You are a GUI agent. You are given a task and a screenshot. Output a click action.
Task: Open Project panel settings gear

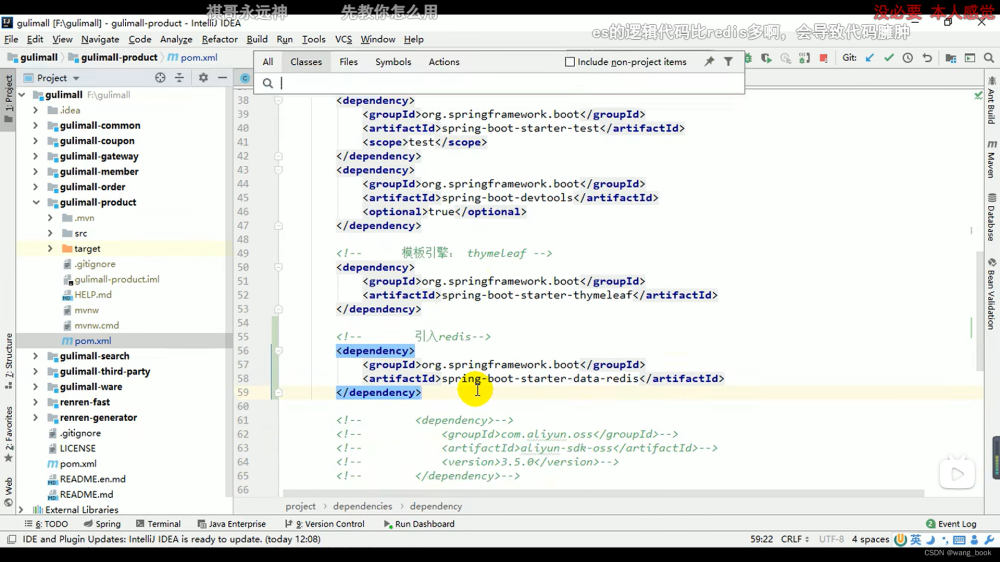[203, 78]
